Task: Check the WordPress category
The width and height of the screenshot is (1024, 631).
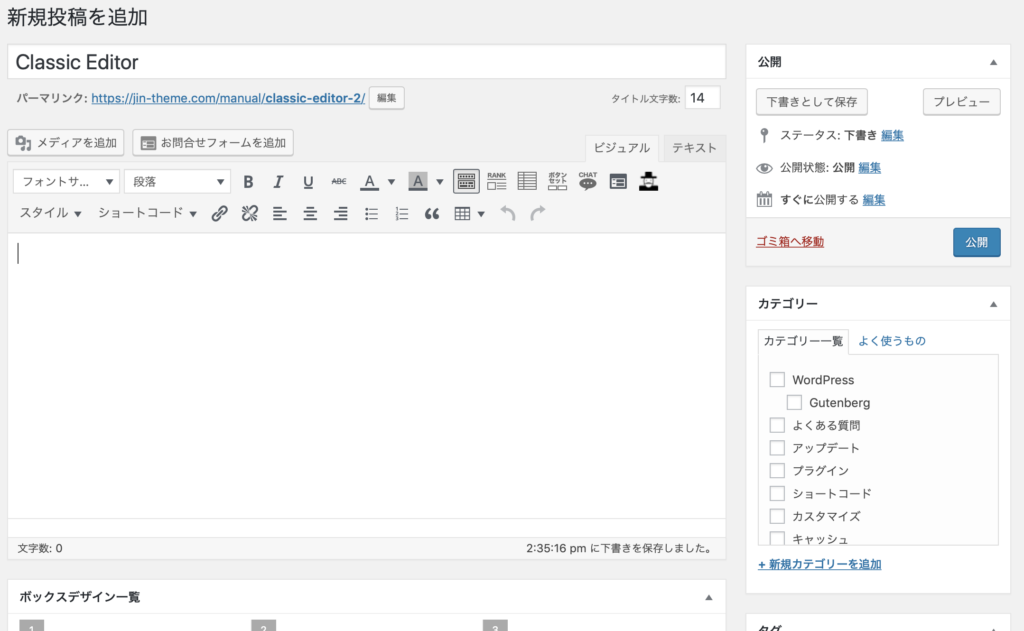Action: click(x=777, y=380)
